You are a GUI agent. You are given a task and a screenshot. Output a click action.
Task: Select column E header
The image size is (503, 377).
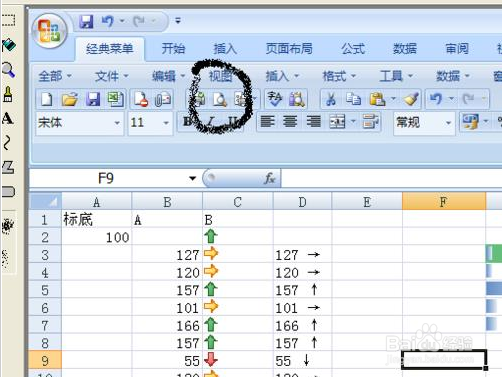[367, 201]
